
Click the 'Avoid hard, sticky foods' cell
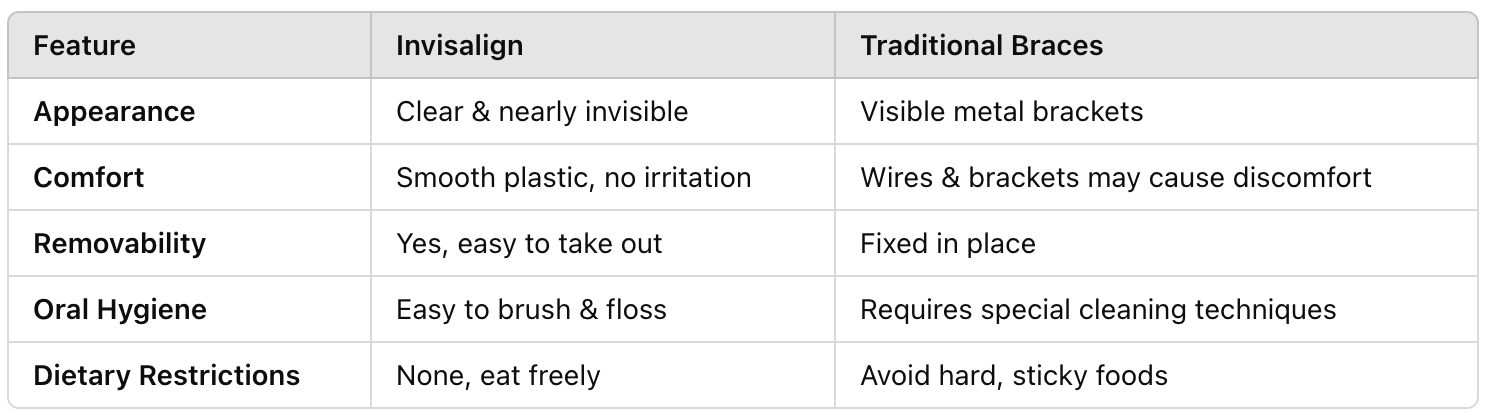(1014, 375)
